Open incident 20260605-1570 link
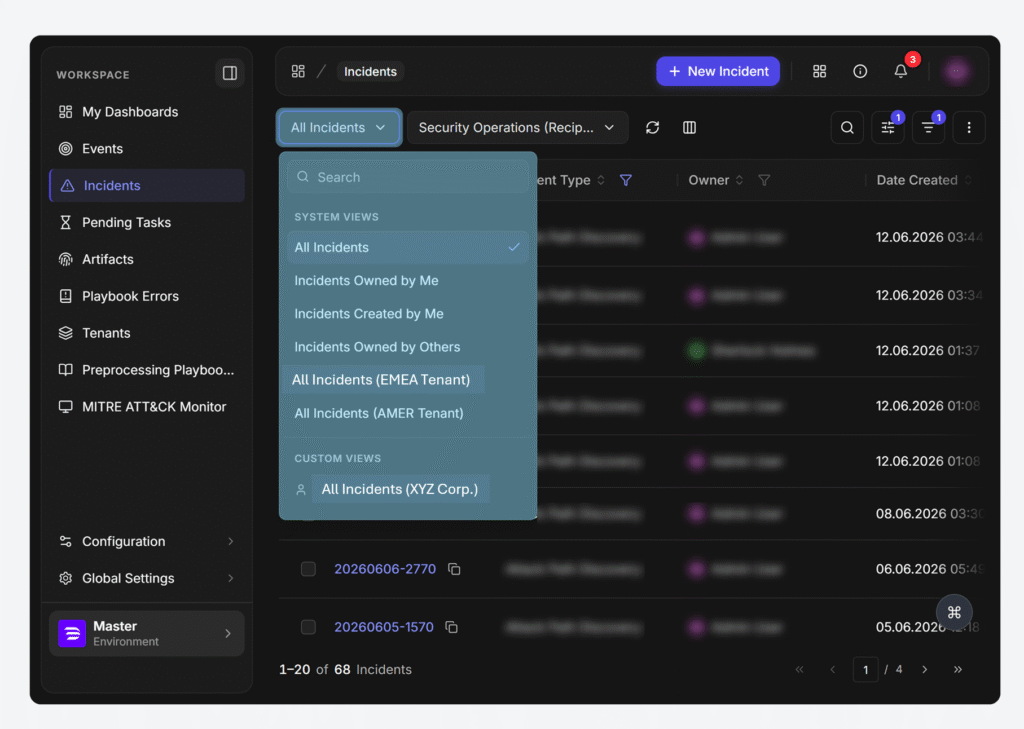1024x729 pixels. (384, 627)
